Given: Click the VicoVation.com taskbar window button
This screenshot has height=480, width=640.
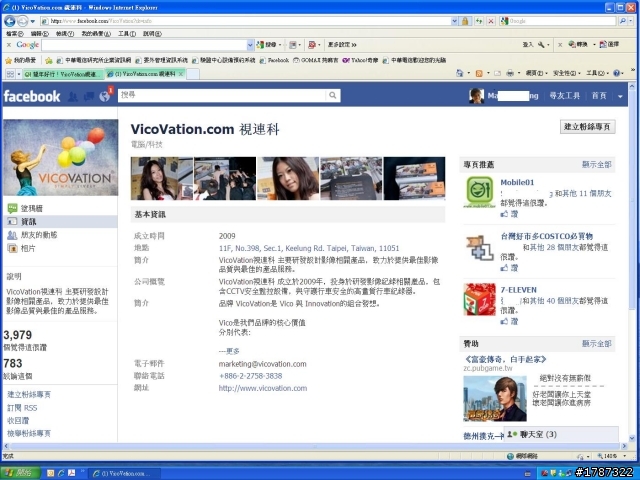Looking at the screenshot, I should (x=124, y=473).
